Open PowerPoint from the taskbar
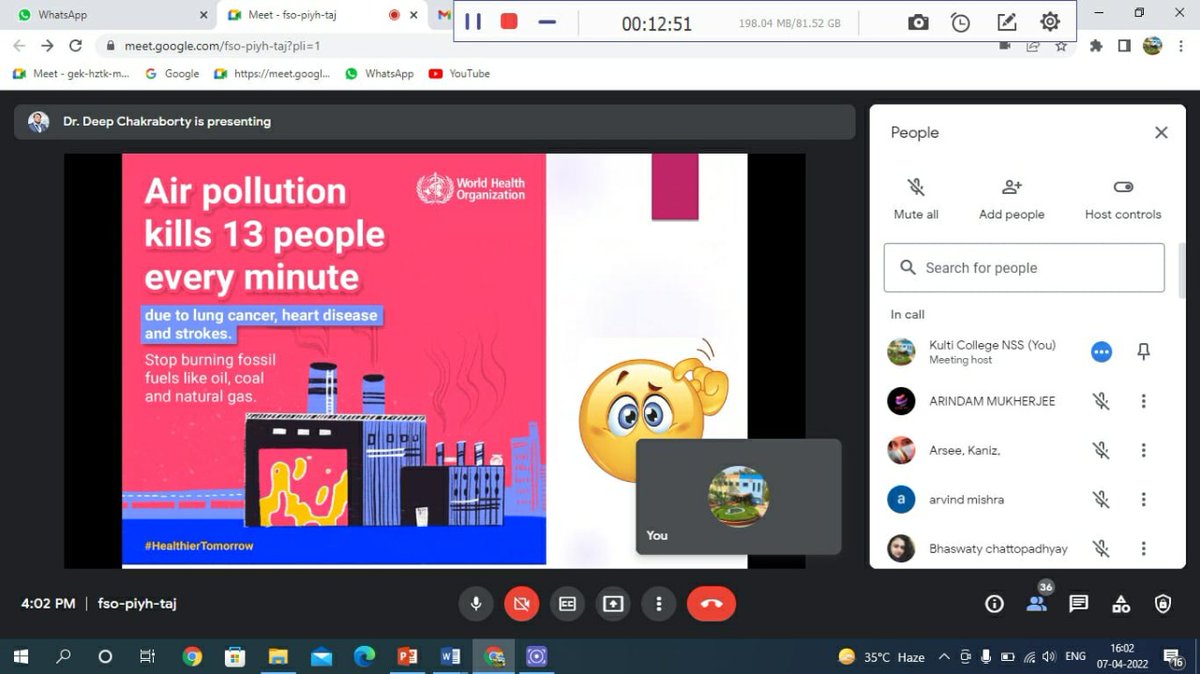This screenshot has height=674, width=1200. point(407,657)
